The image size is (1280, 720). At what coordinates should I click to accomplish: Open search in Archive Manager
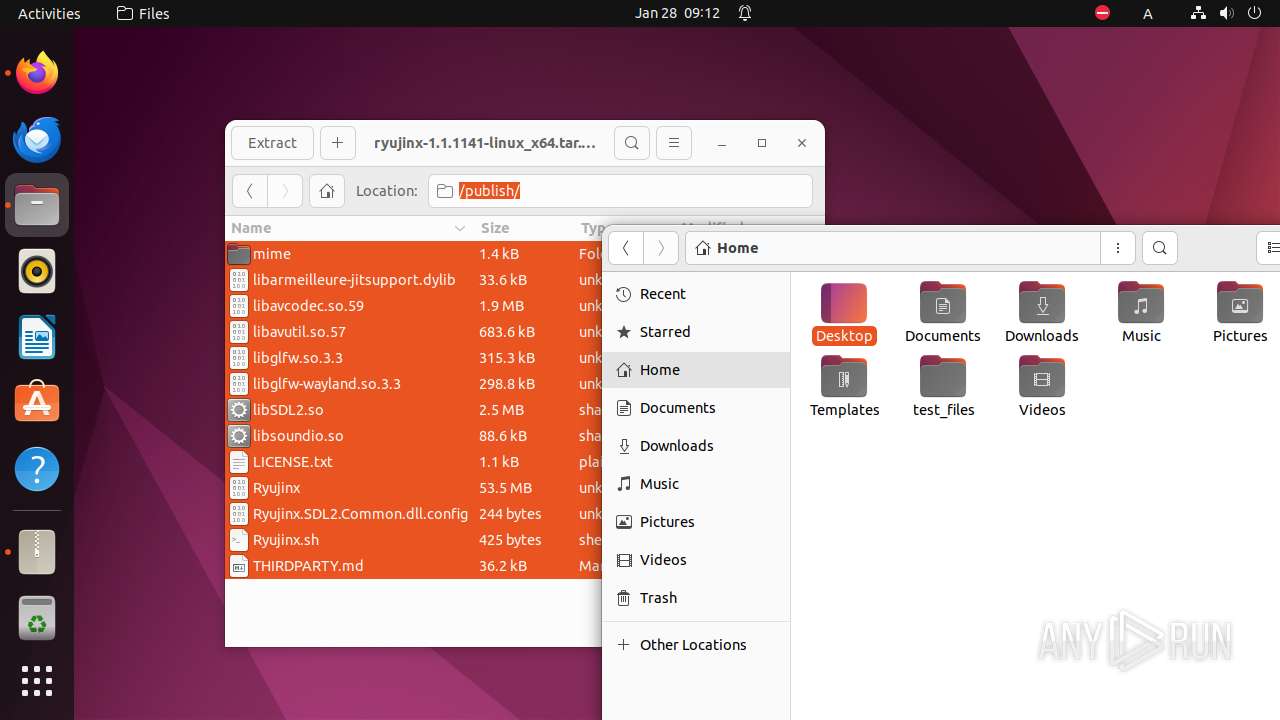632,143
